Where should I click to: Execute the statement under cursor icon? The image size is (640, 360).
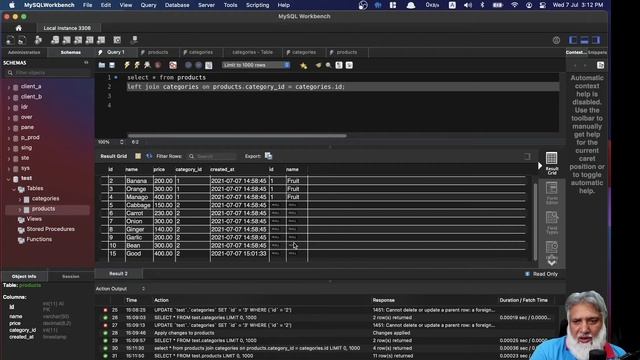pyautogui.click(x=137, y=65)
